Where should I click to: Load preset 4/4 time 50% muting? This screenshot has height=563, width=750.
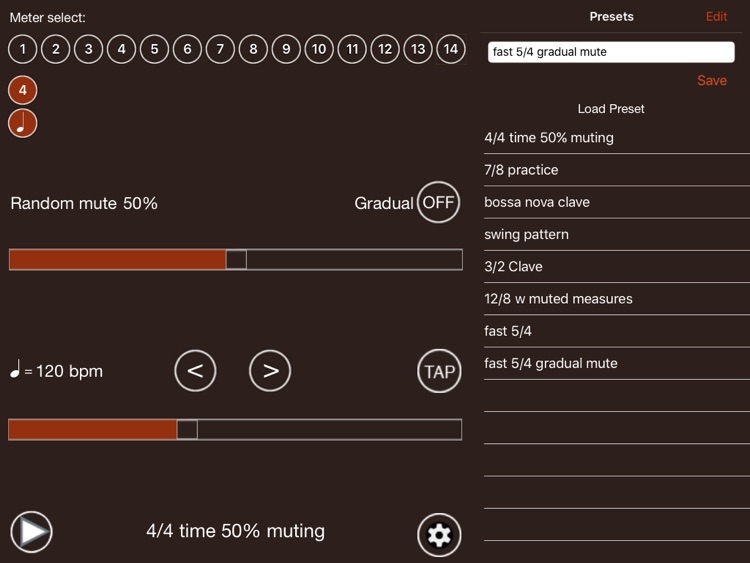[617, 138]
